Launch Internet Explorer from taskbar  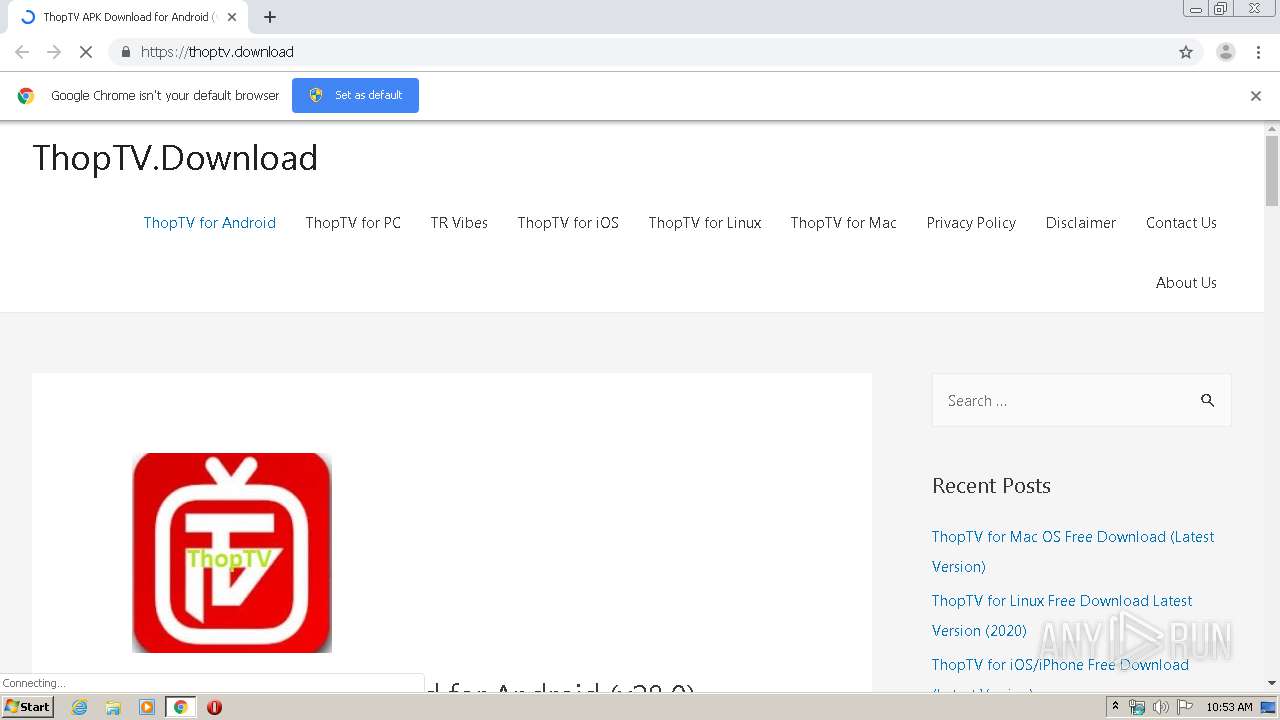click(x=80, y=707)
